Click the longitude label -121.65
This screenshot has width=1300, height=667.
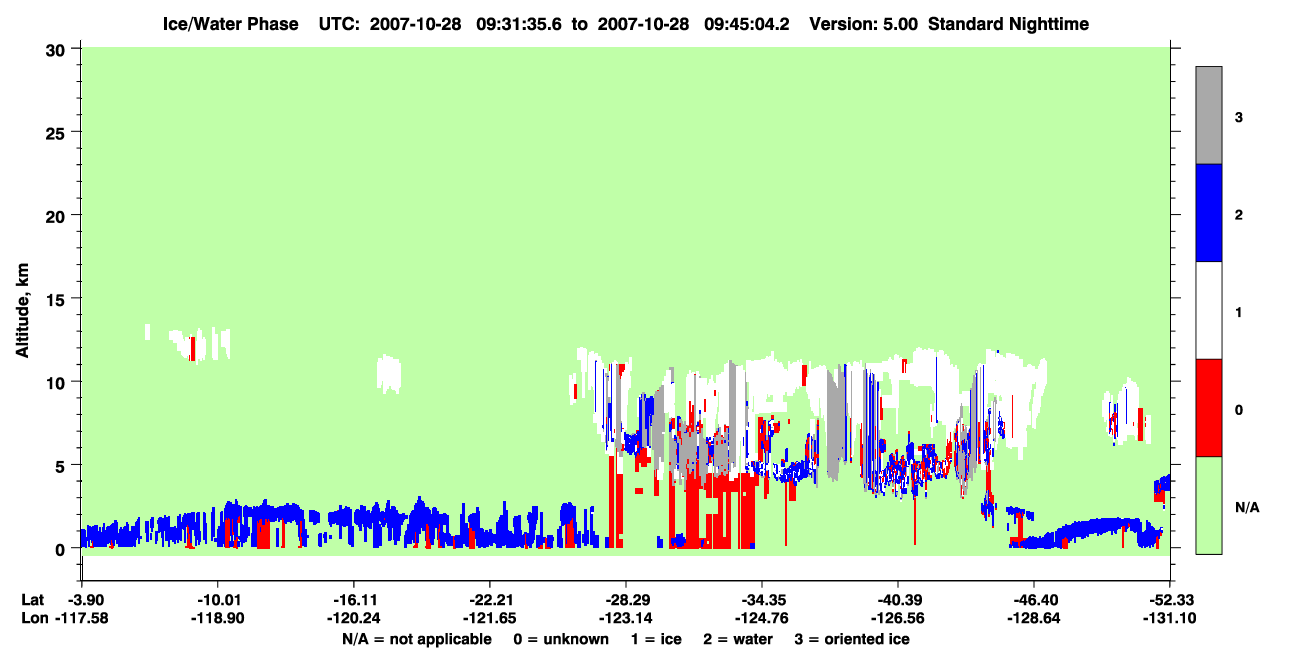pyautogui.click(x=489, y=618)
